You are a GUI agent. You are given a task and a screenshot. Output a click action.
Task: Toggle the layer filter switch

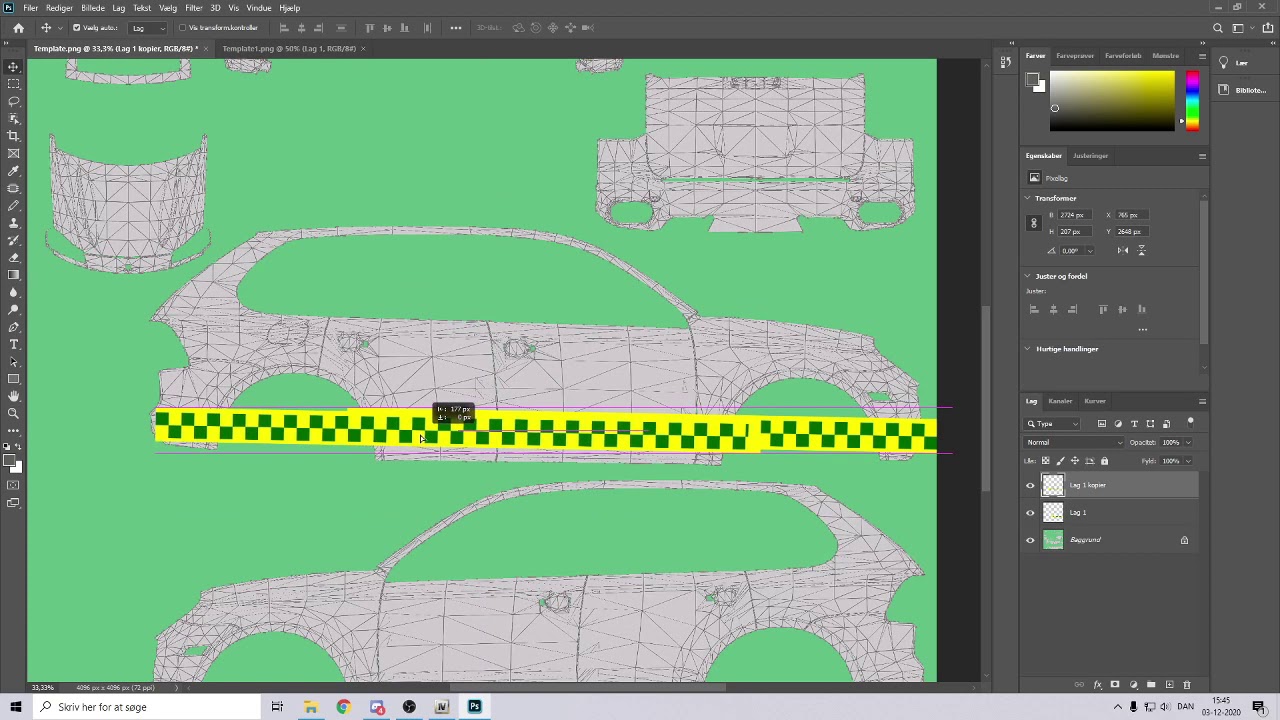(x=1190, y=422)
